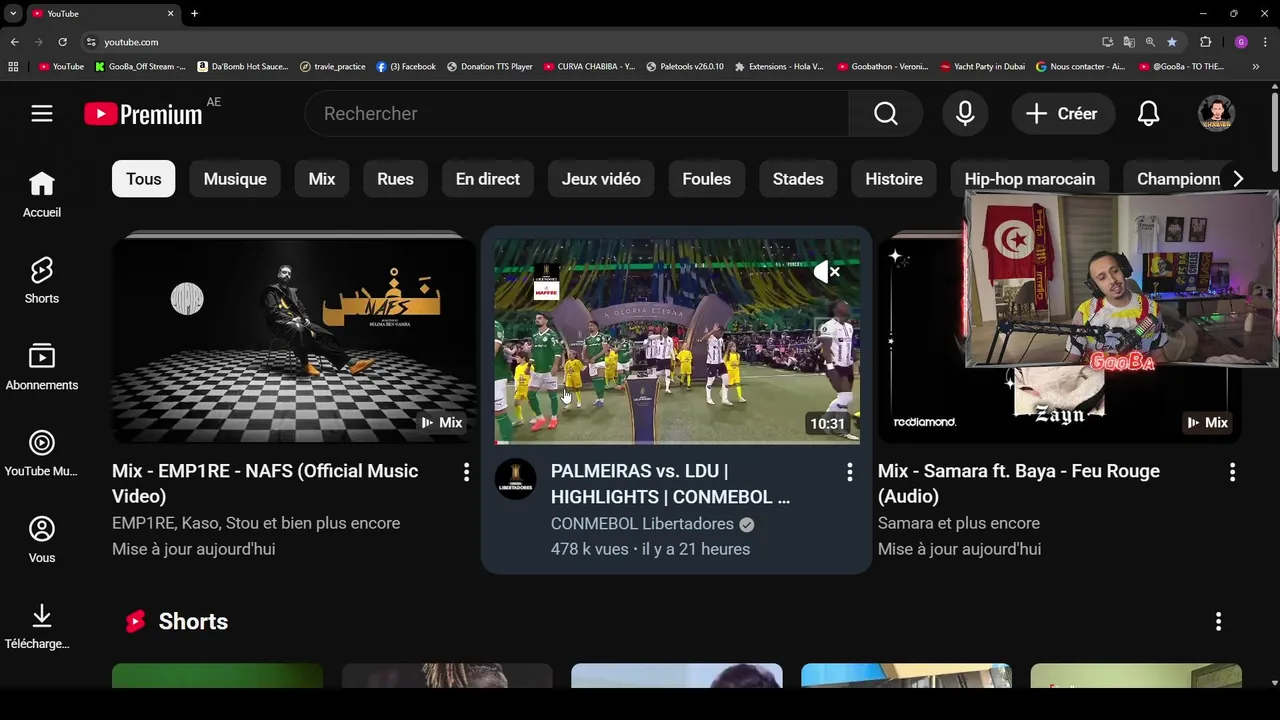This screenshot has width=1280, height=720.
Task: Click the video progress bar on Palmeiras preview
Action: tap(677, 441)
